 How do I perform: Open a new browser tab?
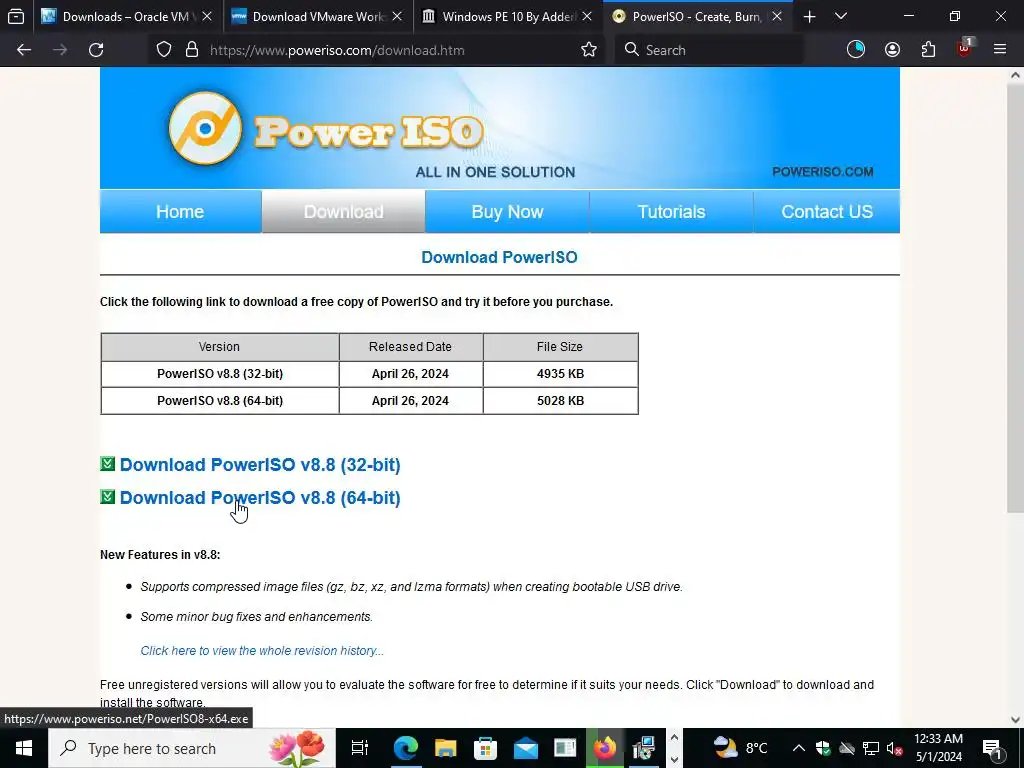(x=809, y=17)
